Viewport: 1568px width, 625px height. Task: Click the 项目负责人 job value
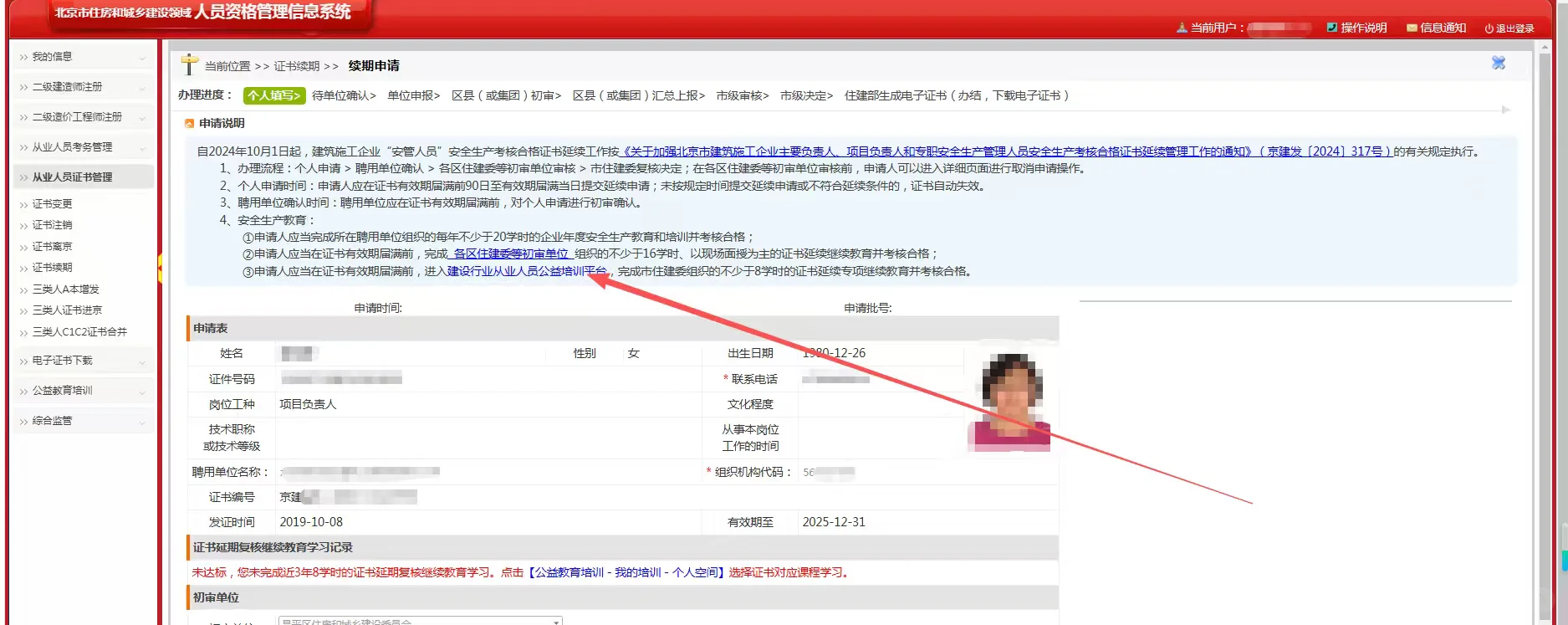308,404
